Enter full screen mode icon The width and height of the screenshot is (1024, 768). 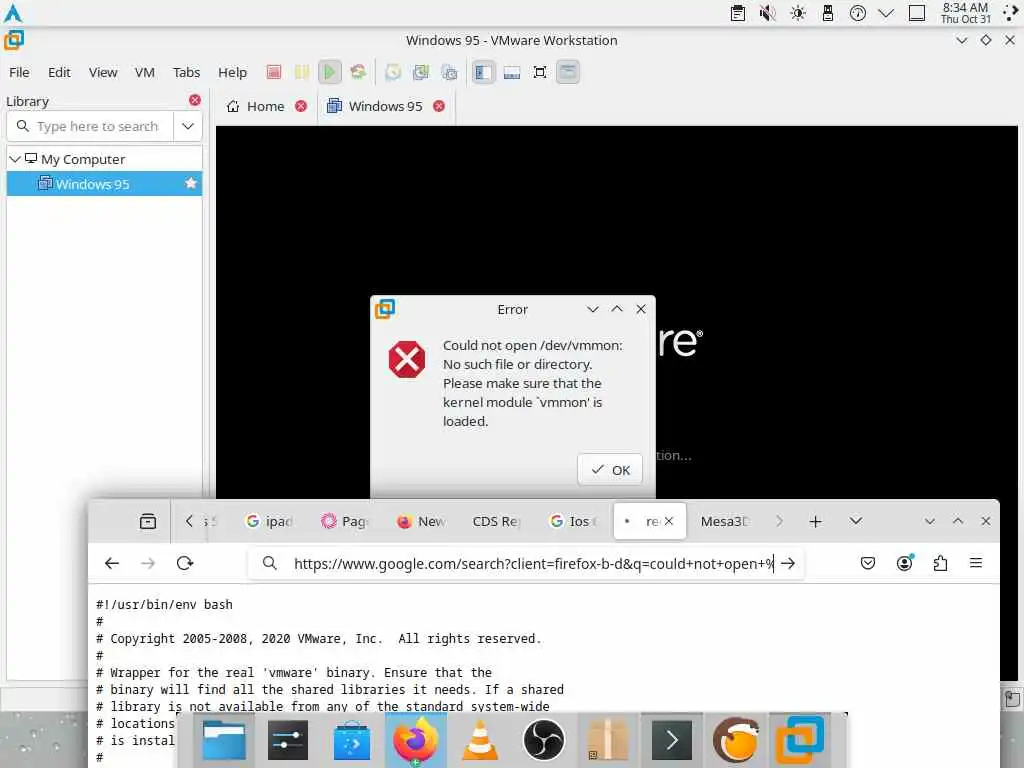coord(540,72)
